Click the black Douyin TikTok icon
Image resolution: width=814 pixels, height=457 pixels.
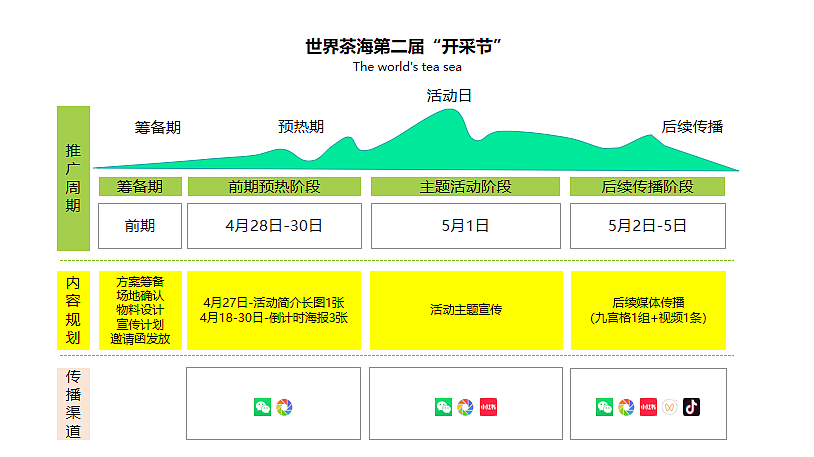(691, 407)
